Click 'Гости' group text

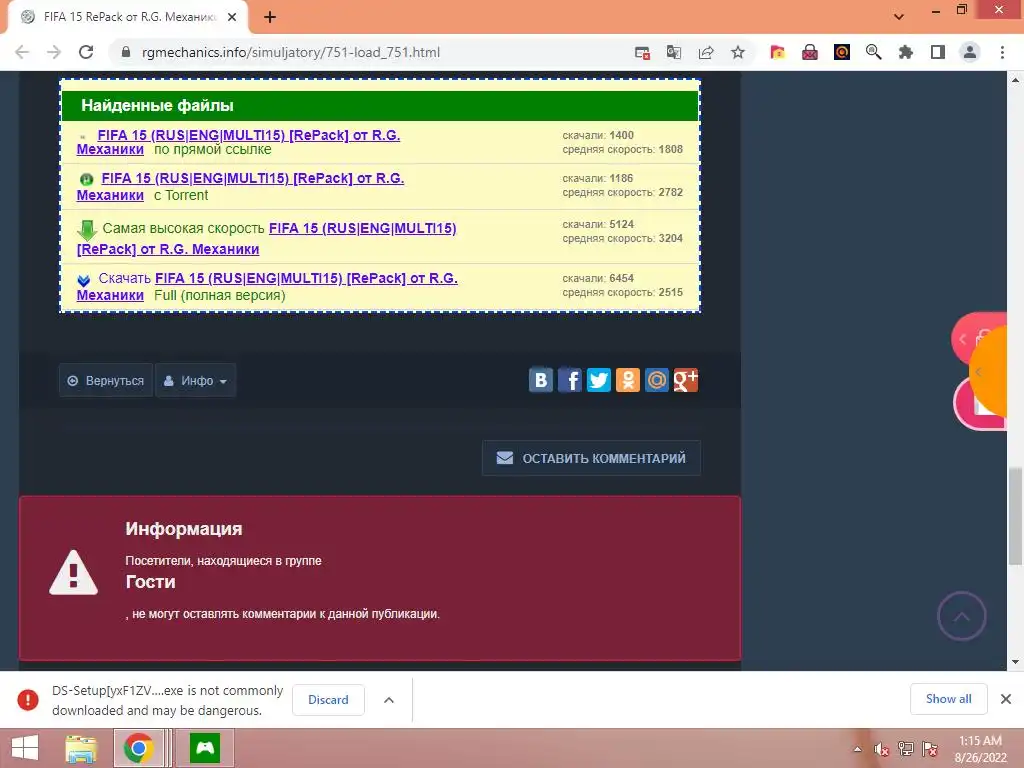(x=150, y=582)
